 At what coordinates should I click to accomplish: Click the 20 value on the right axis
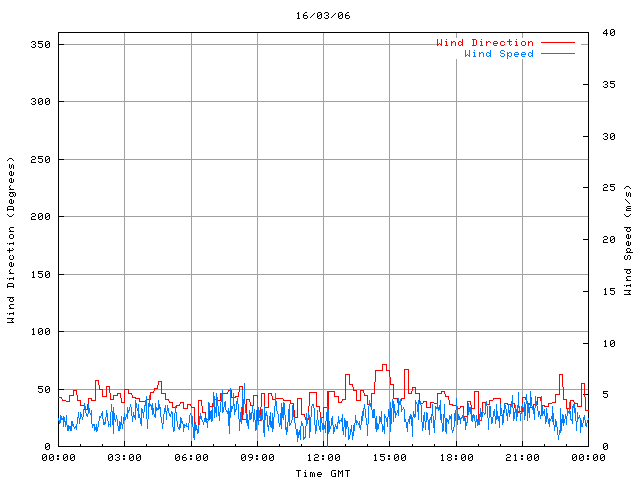tap(609, 240)
